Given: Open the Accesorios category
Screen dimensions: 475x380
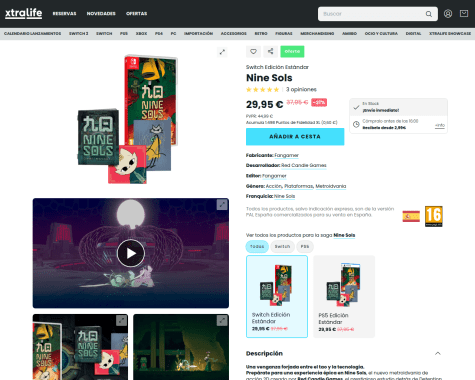Looking at the screenshot, I should tap(234, 34).
